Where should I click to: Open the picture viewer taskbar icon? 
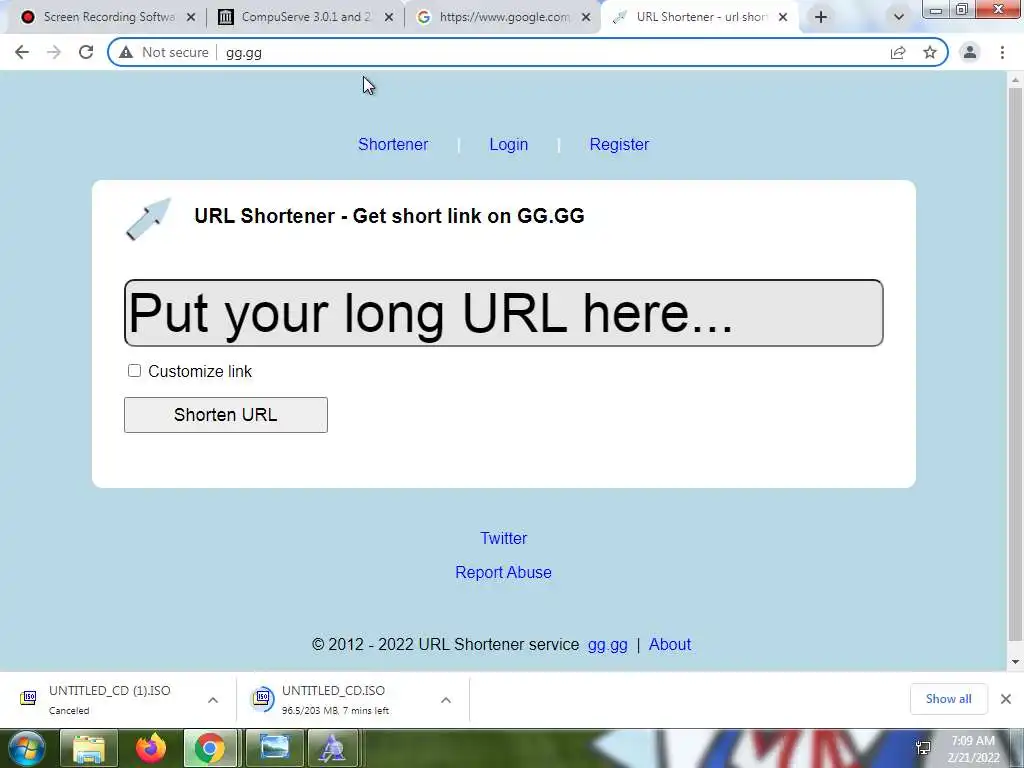274,748
